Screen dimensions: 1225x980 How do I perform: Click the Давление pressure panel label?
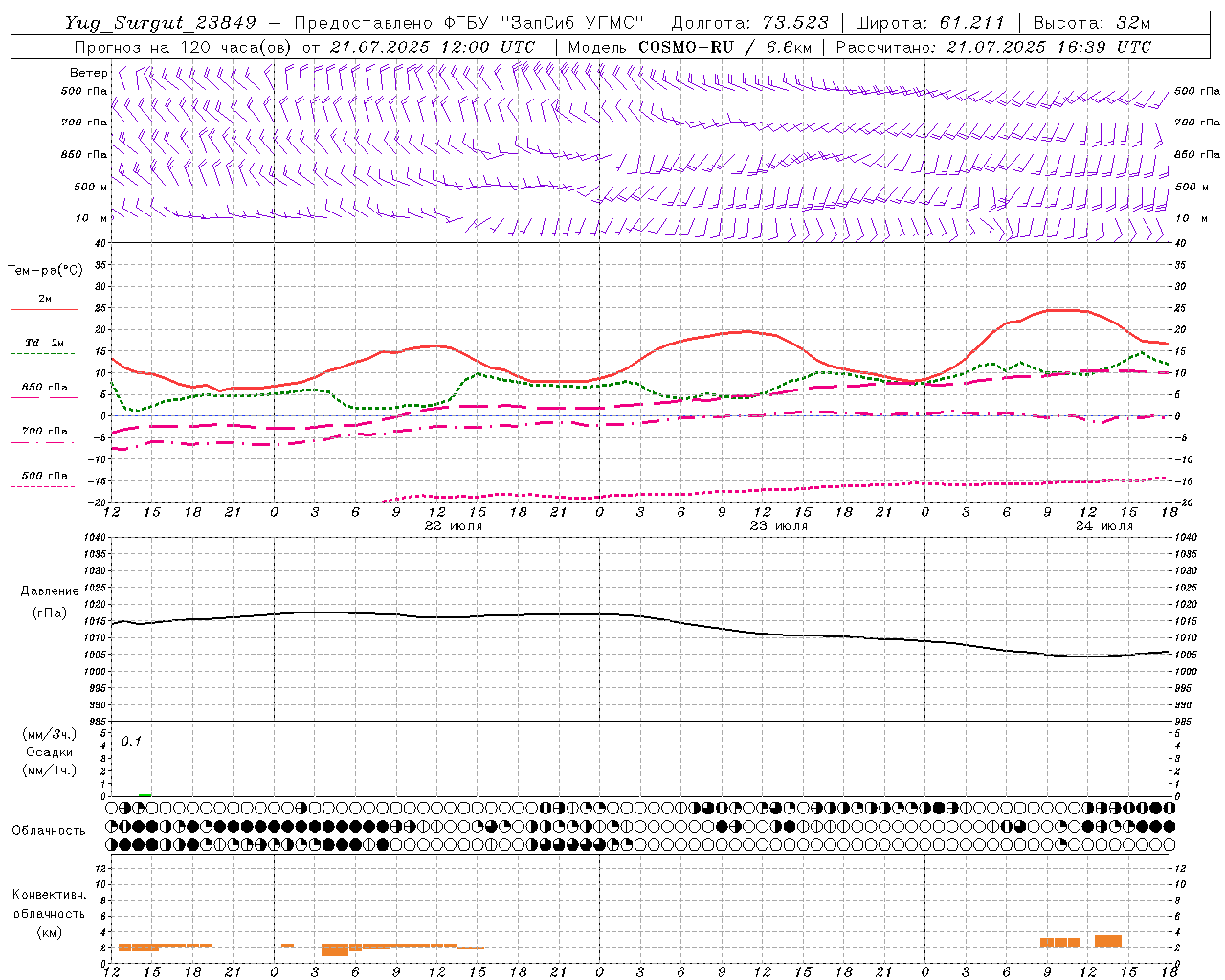[x=50, y=591]
